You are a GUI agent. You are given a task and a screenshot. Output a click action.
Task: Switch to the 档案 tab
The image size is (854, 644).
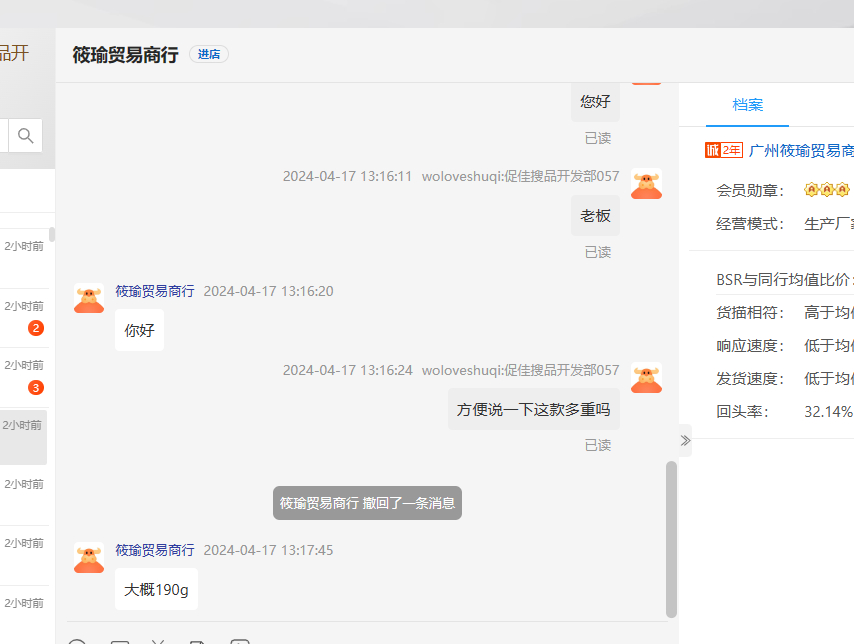point(747,105)
